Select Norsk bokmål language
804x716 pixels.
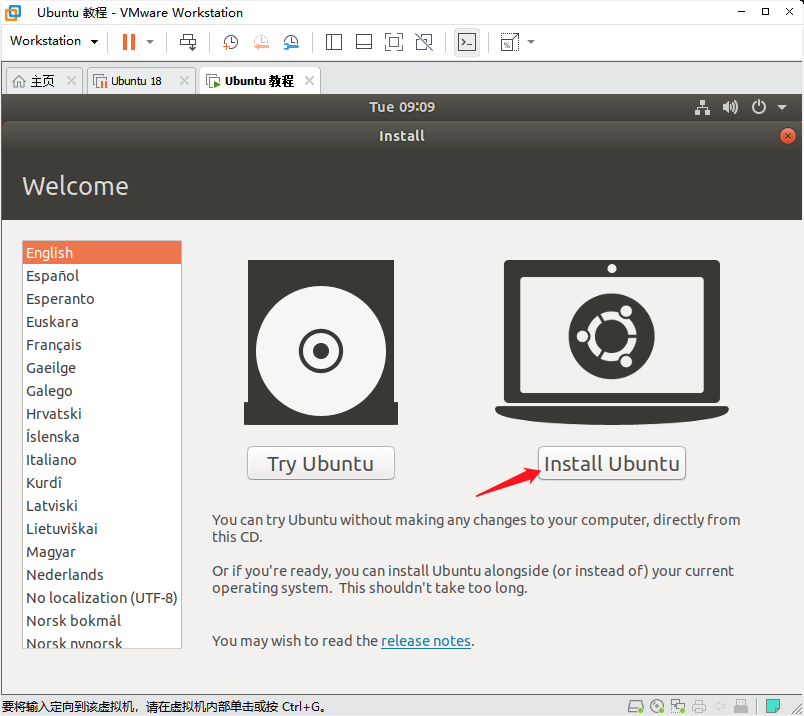coord(102,621)
